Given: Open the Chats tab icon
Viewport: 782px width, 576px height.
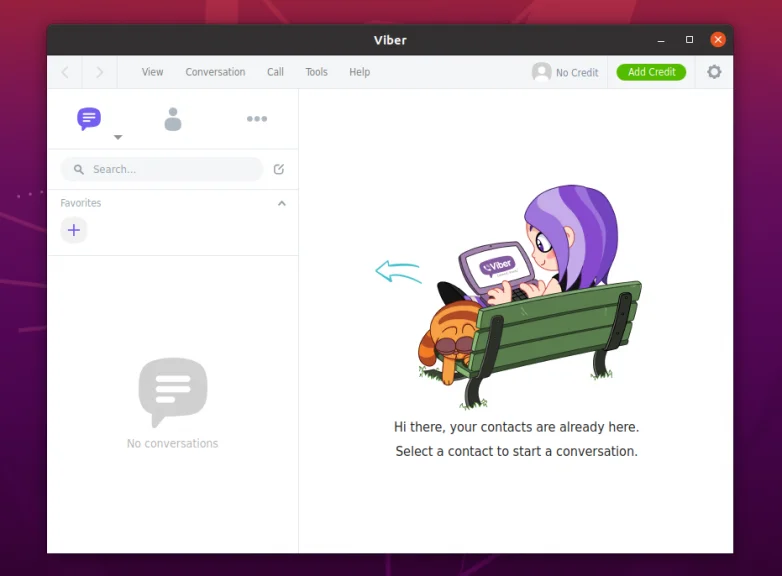Looking at the screenshot, I should click(89, 119).
